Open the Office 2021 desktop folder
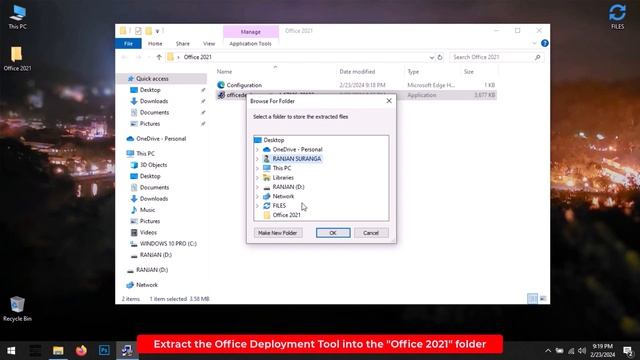 click(17, 58)
